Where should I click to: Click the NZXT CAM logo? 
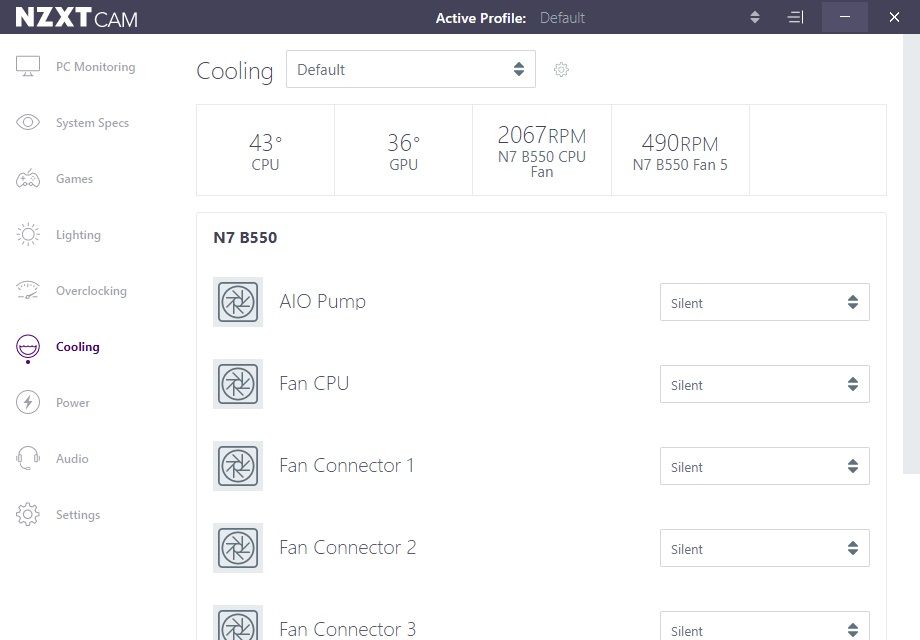pos(76,18)
